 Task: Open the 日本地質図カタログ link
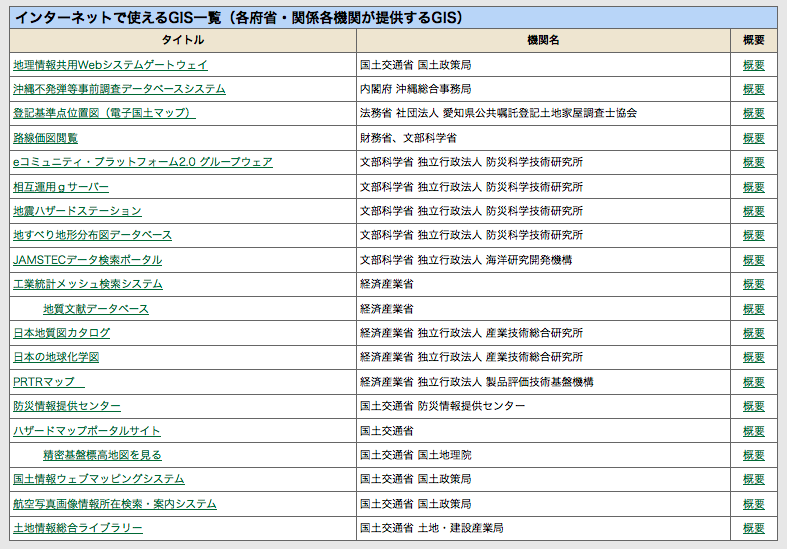tap(62, 333)
